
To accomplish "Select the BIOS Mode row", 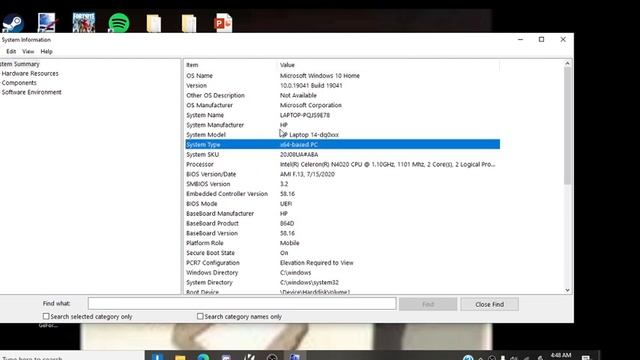I will tap(342, 204).
